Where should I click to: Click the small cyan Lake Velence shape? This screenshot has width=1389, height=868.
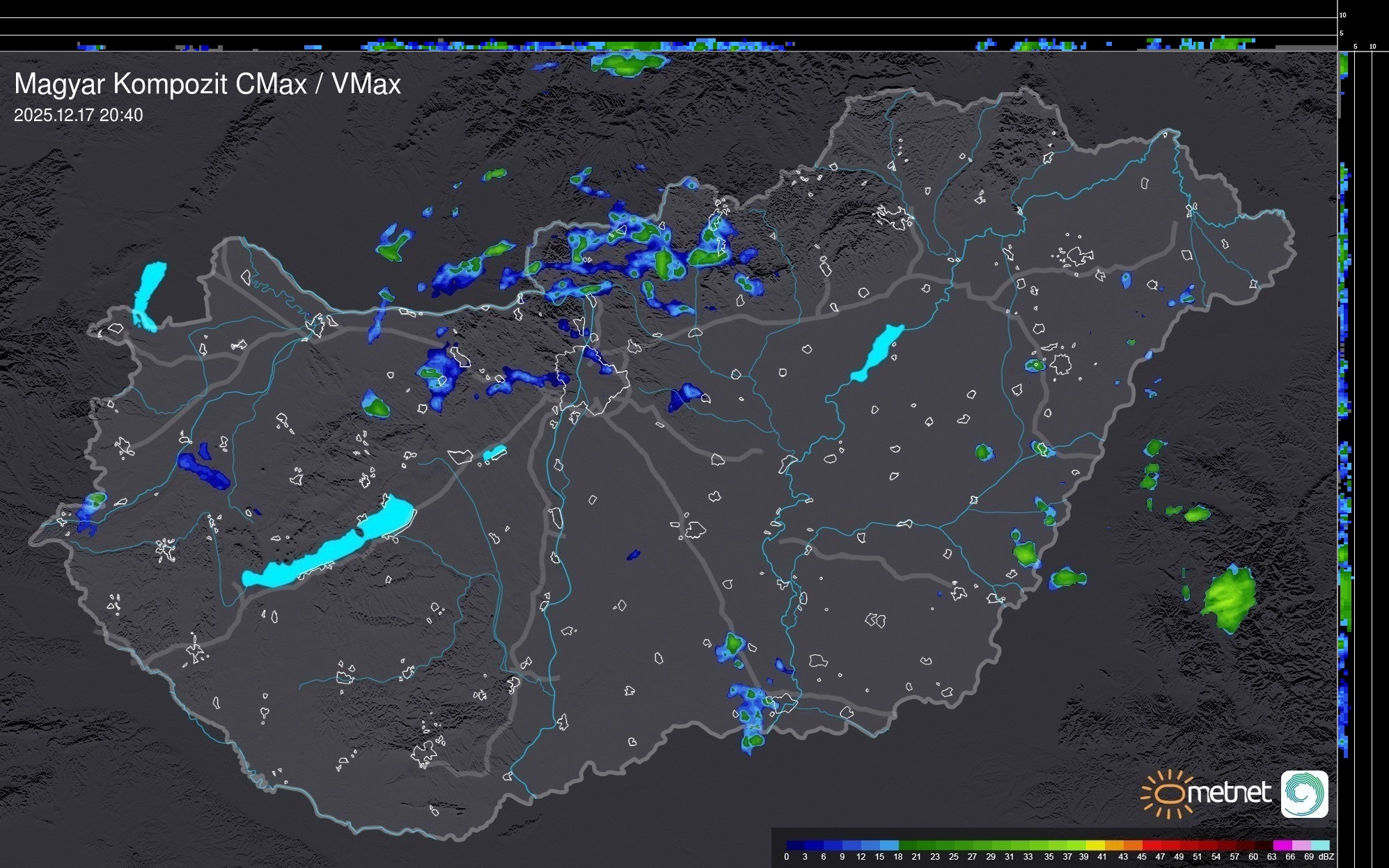tap(494, 454)
